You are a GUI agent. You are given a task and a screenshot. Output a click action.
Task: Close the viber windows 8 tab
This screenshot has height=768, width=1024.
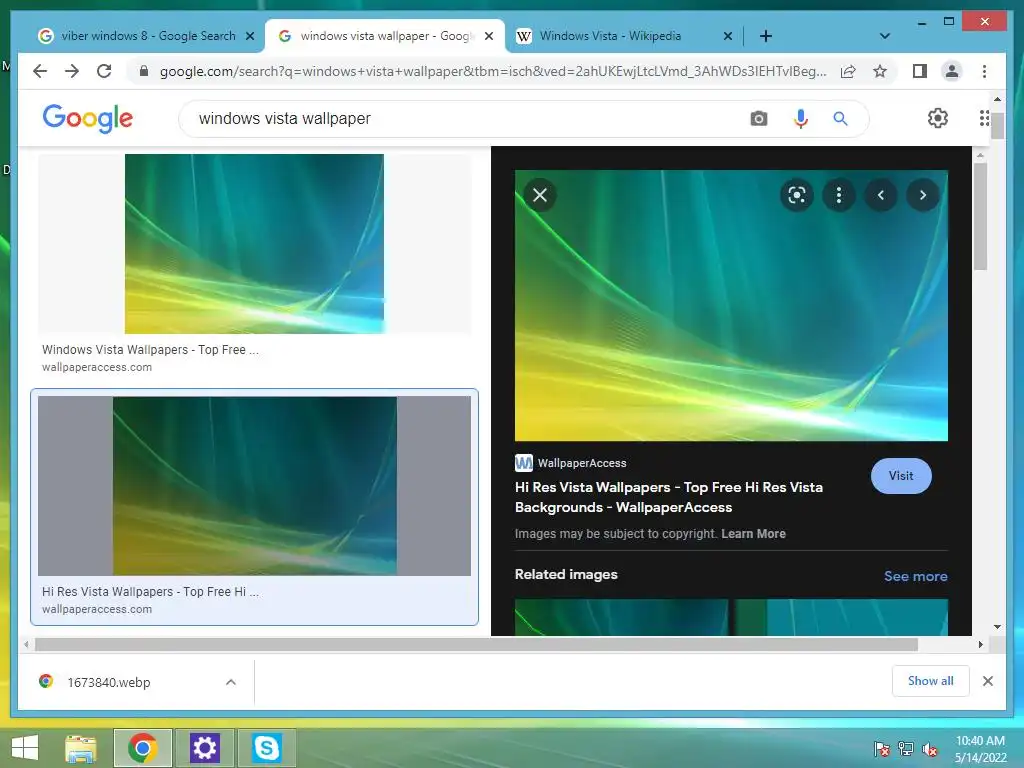pos(249,37)
